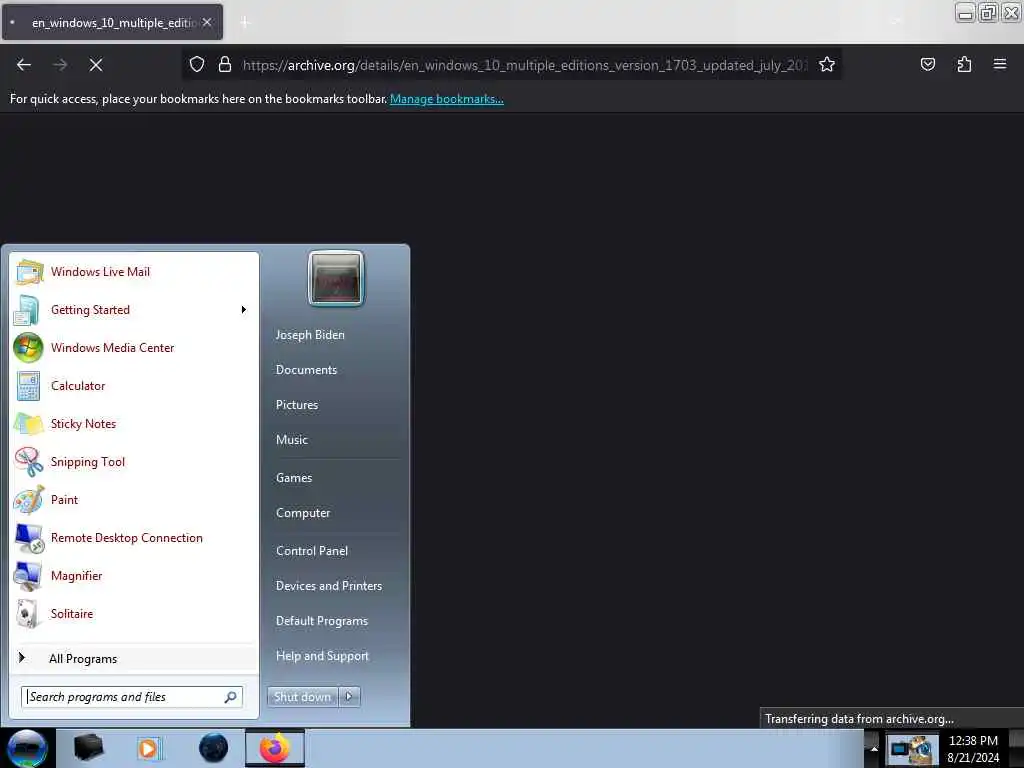Click the system tray icon by clock
Viewport: 1024px width, 768px height.
(x=912, y=749)
